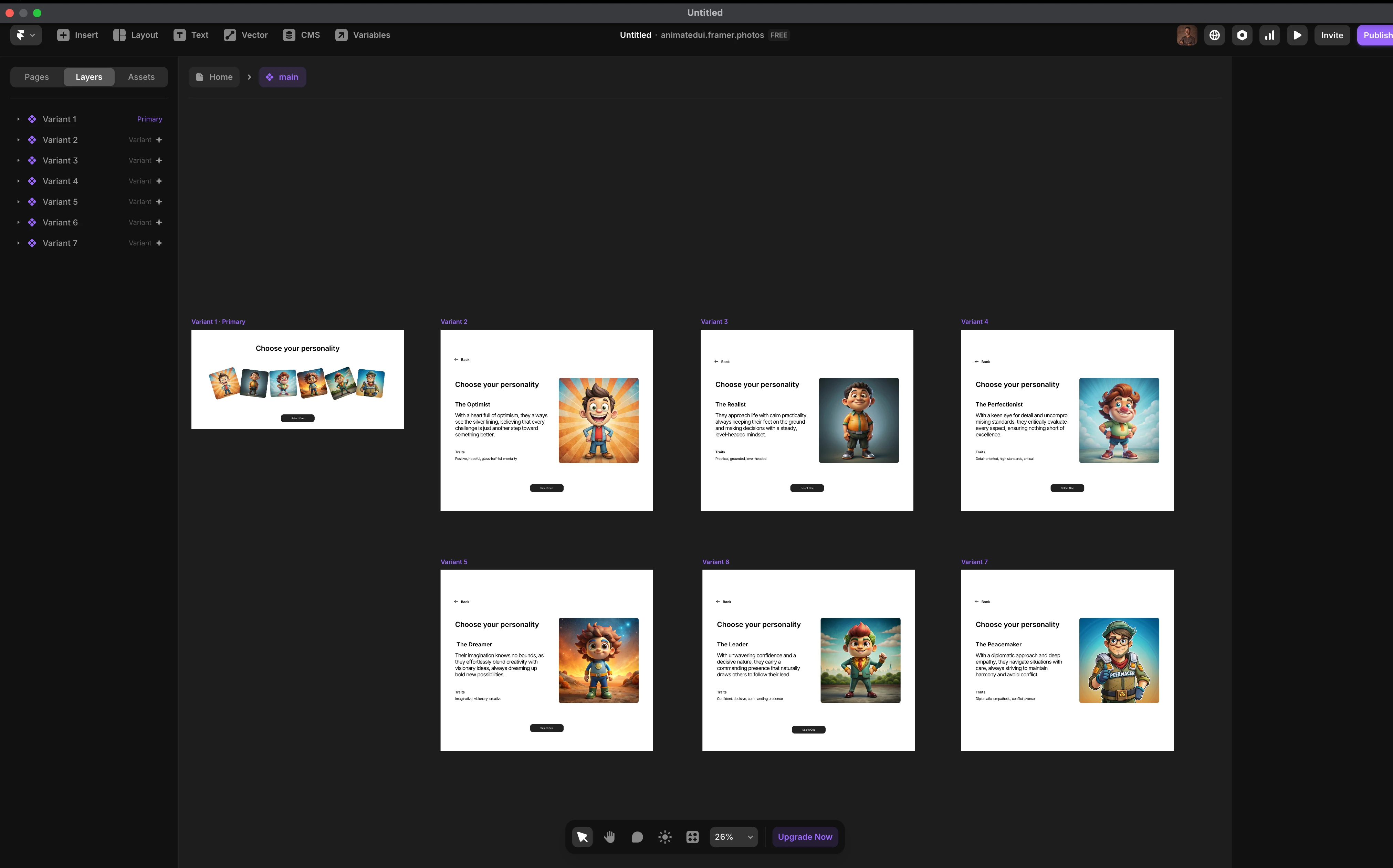The height and width of the screenshot is (868, 1393).
Task: Click Upgrade Now button
Action: [x=805, y=837]
